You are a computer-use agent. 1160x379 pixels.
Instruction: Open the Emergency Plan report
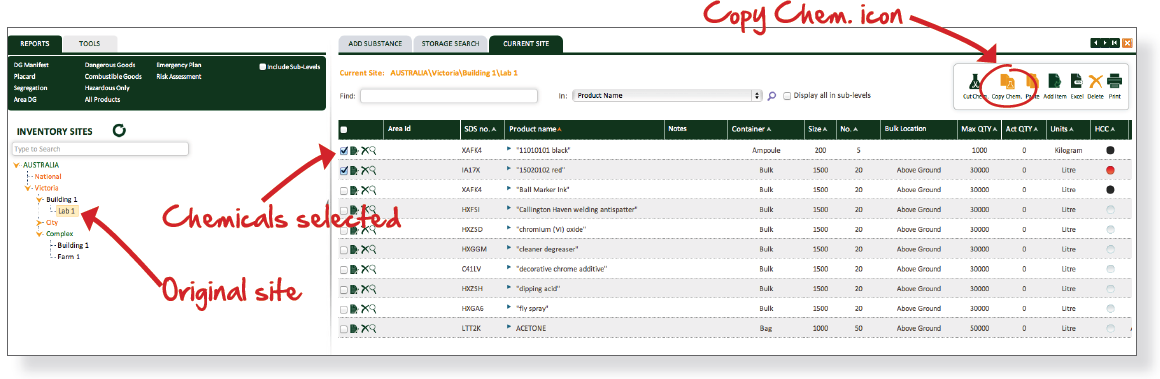[178, 66]
